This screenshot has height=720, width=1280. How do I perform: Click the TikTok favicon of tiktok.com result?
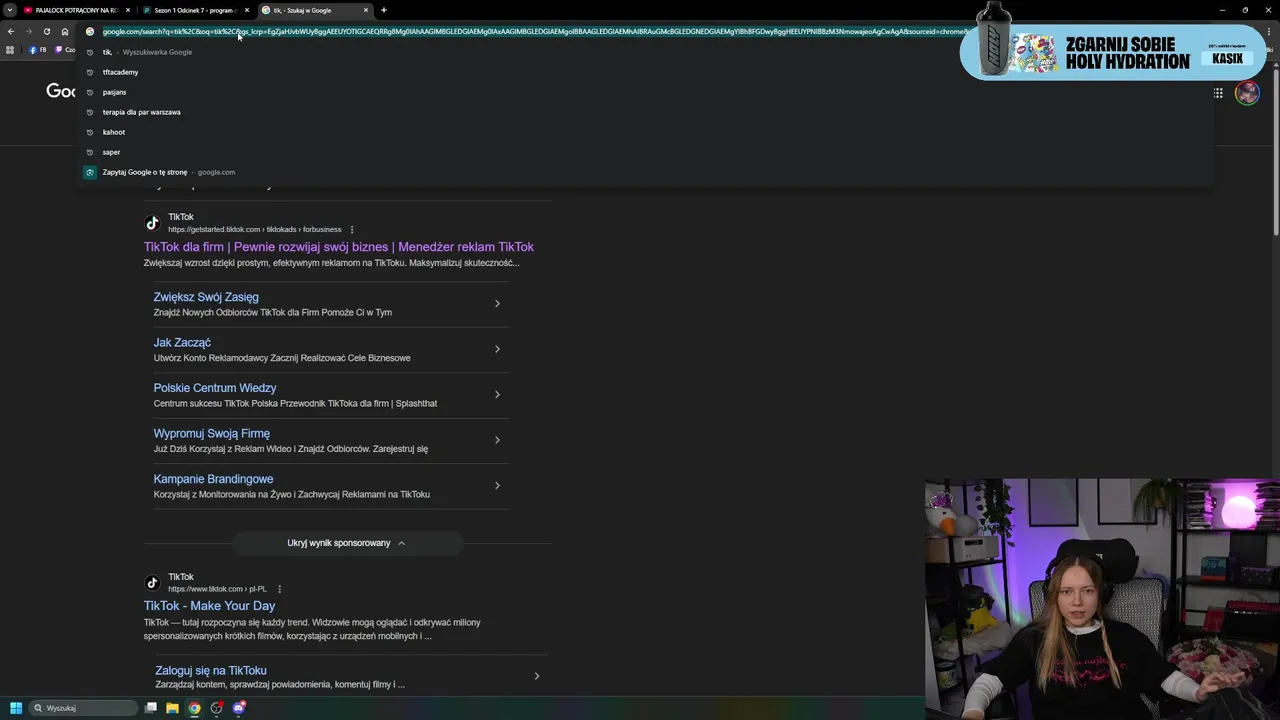click(152, 583)
